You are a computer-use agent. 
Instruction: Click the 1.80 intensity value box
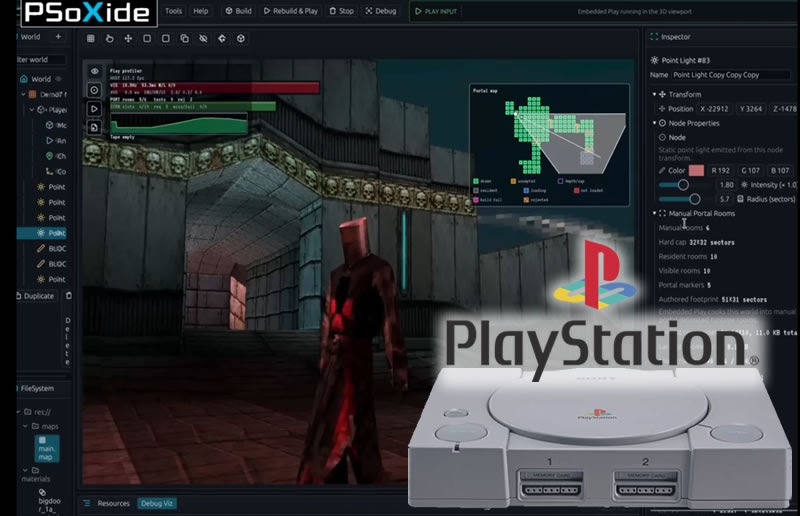726,185
